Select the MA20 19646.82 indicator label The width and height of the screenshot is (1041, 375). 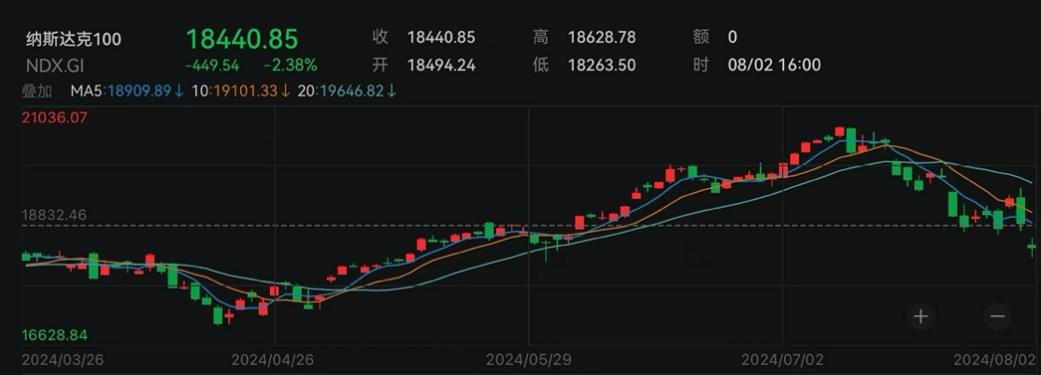point(341,91)
